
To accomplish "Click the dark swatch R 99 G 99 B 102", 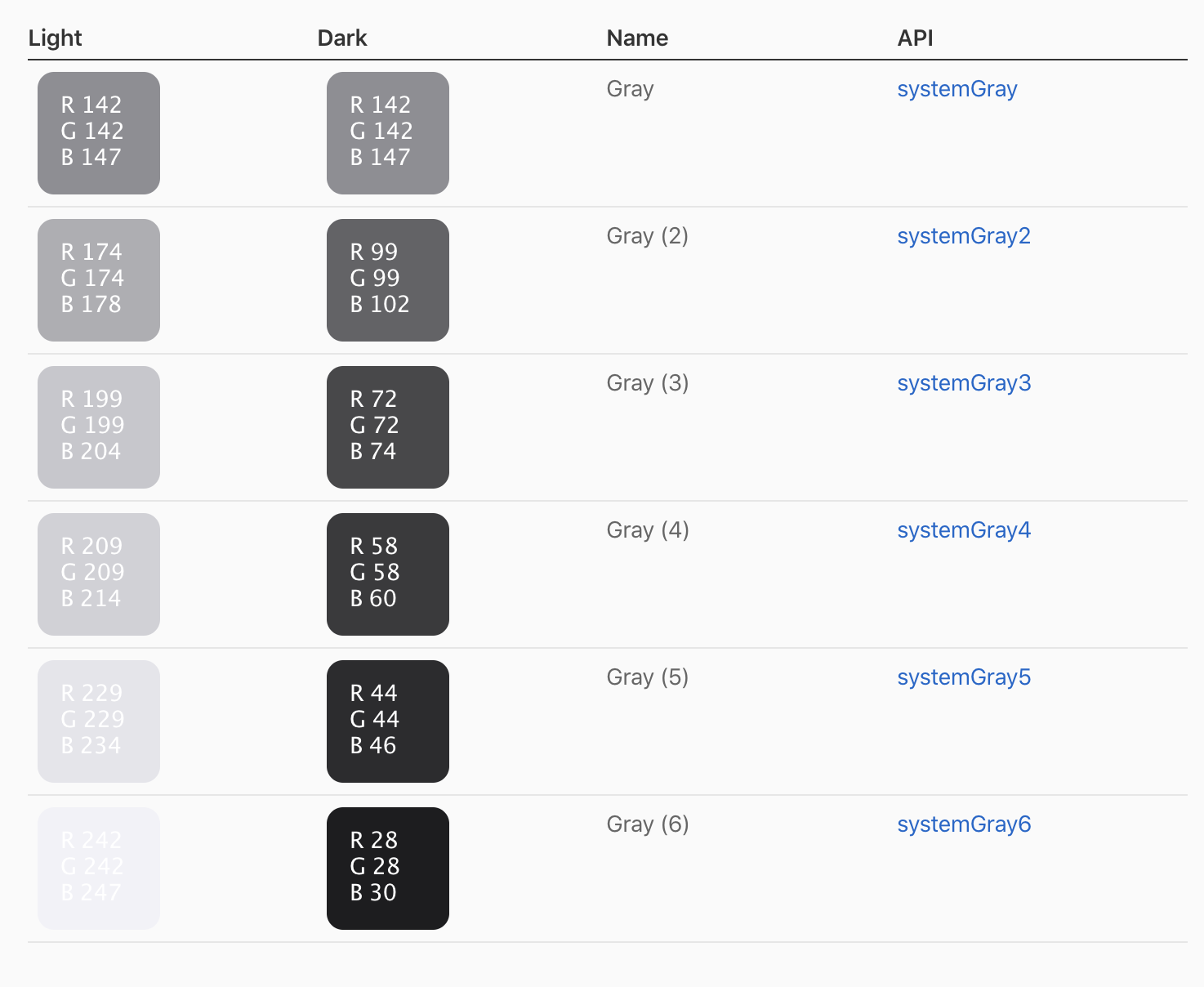I will tap(388, 280).
